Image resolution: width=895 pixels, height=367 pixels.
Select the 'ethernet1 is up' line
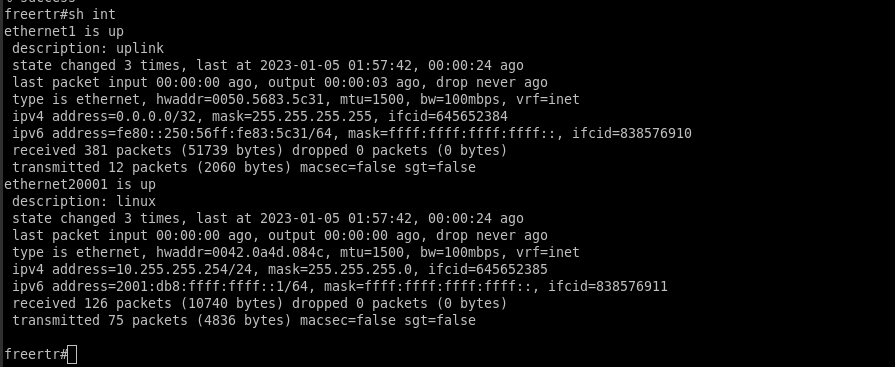point(64,31)
